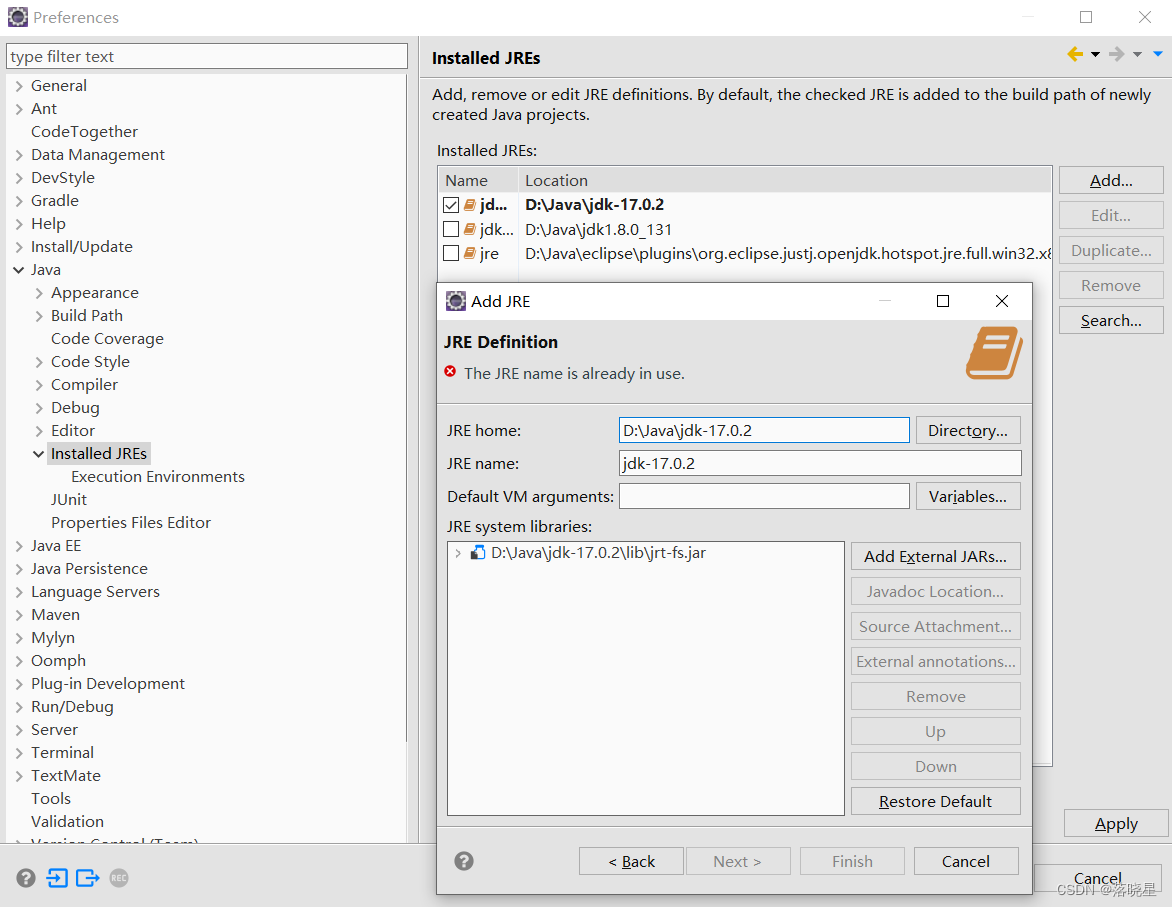Select the D:\Java\jdk-17.0.2 location row
Image resolution: width=1172 pixels, height=907 pixels.
tap(594, 205)
